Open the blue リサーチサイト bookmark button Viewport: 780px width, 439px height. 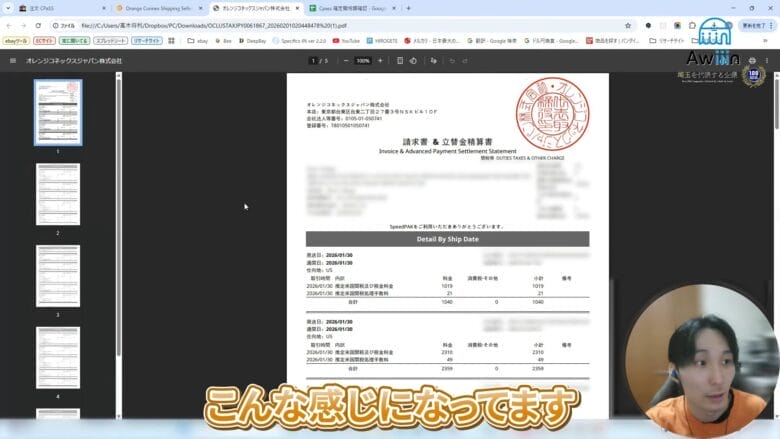147,41
